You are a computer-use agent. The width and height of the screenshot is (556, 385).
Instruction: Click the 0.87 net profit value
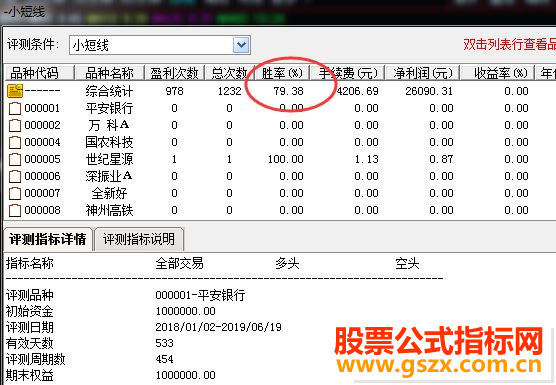[441, 159]
